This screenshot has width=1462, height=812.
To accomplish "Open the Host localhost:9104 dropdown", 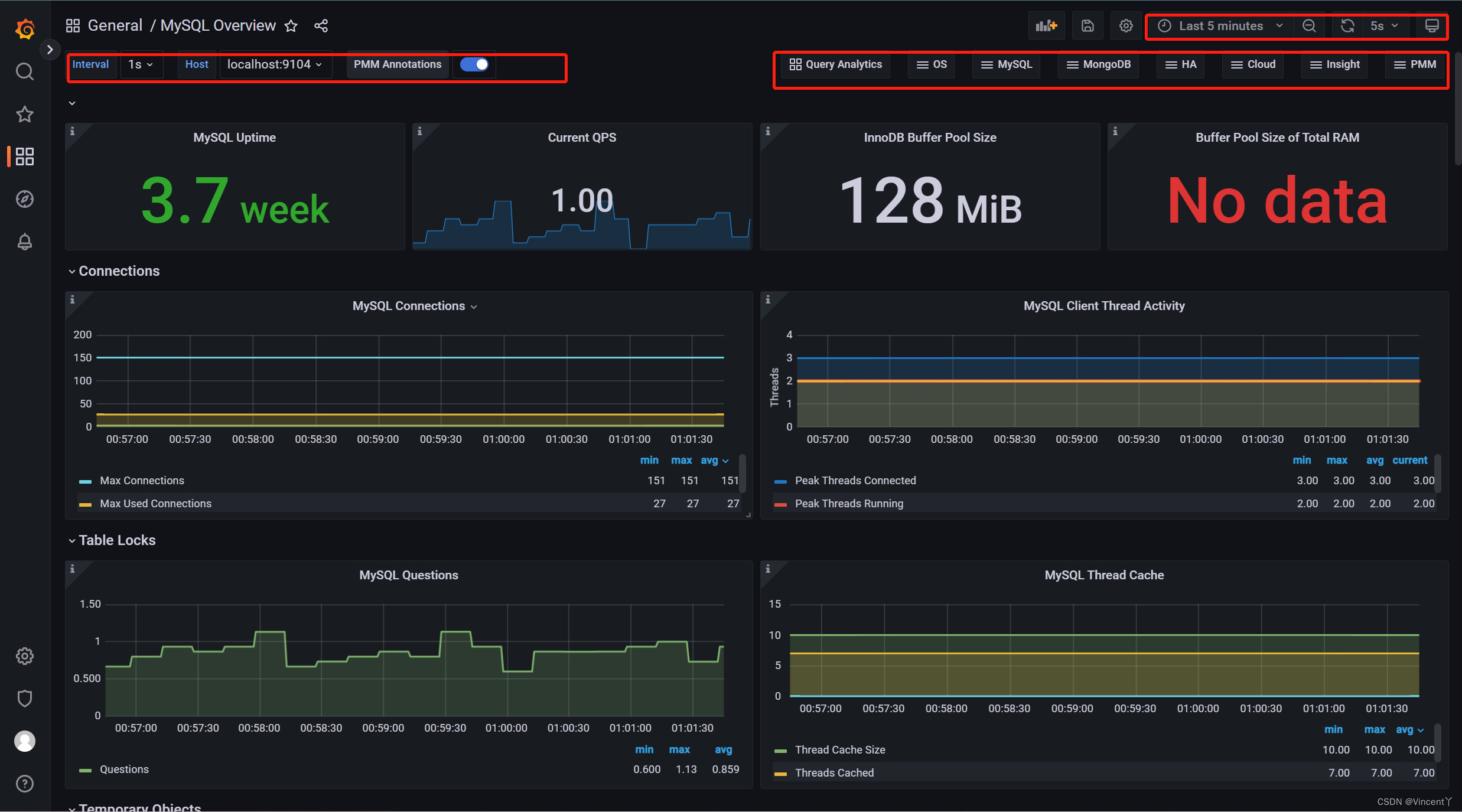I will coord(275,64).
